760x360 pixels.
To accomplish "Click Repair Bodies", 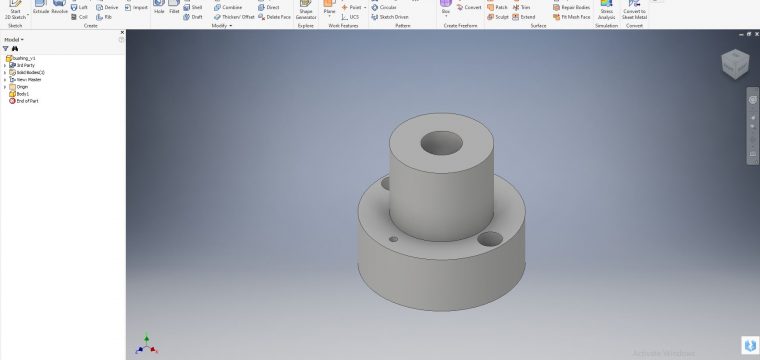I will pyautogui.click(x=571, y=7).
